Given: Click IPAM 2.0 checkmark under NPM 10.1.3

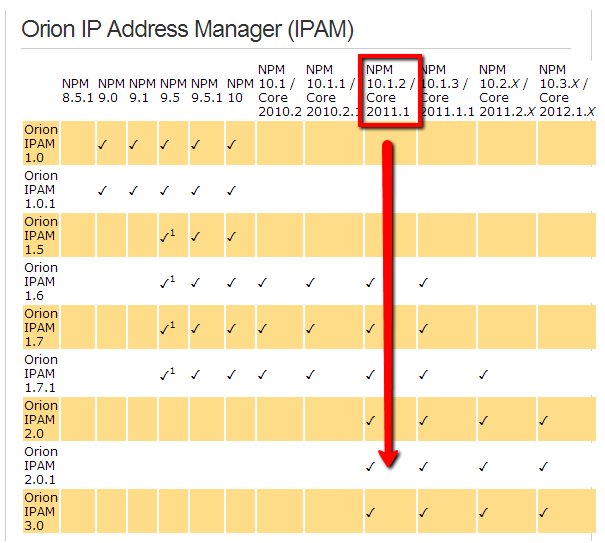Looking at the screenshot, I should pyautogui.click(x=424, y=420).
